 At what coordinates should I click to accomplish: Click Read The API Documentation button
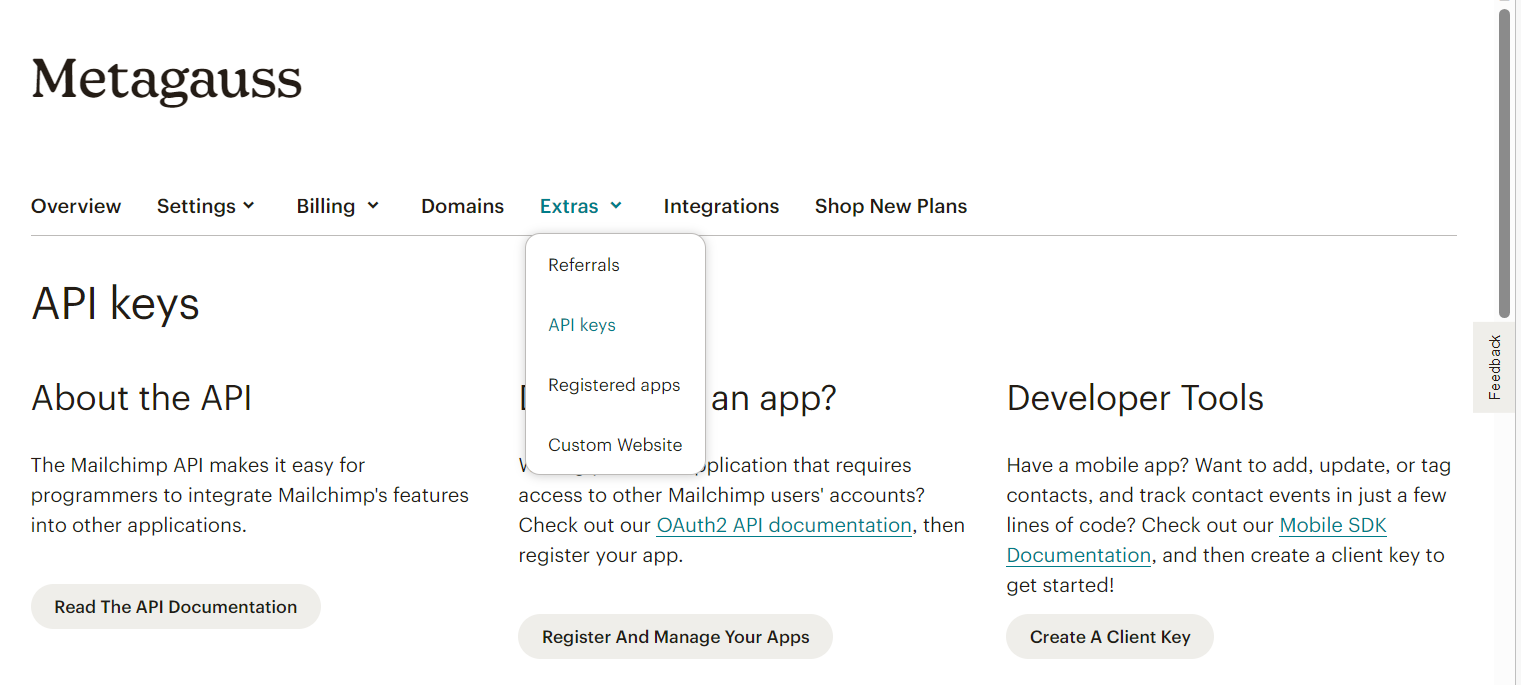176,607
